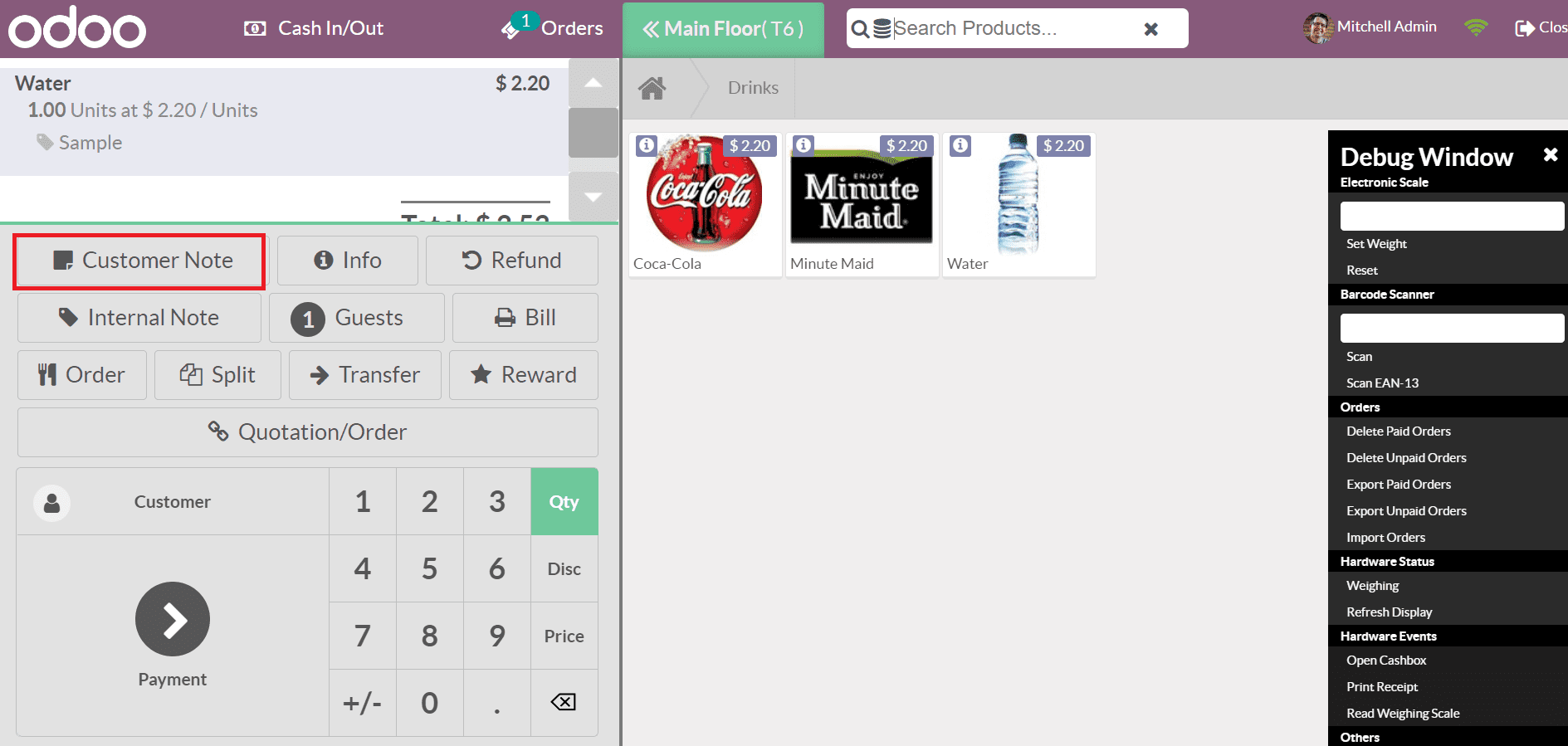Open Quotation/Order selection
Screen dimensions: 1568x746
[x=308, y=432]
